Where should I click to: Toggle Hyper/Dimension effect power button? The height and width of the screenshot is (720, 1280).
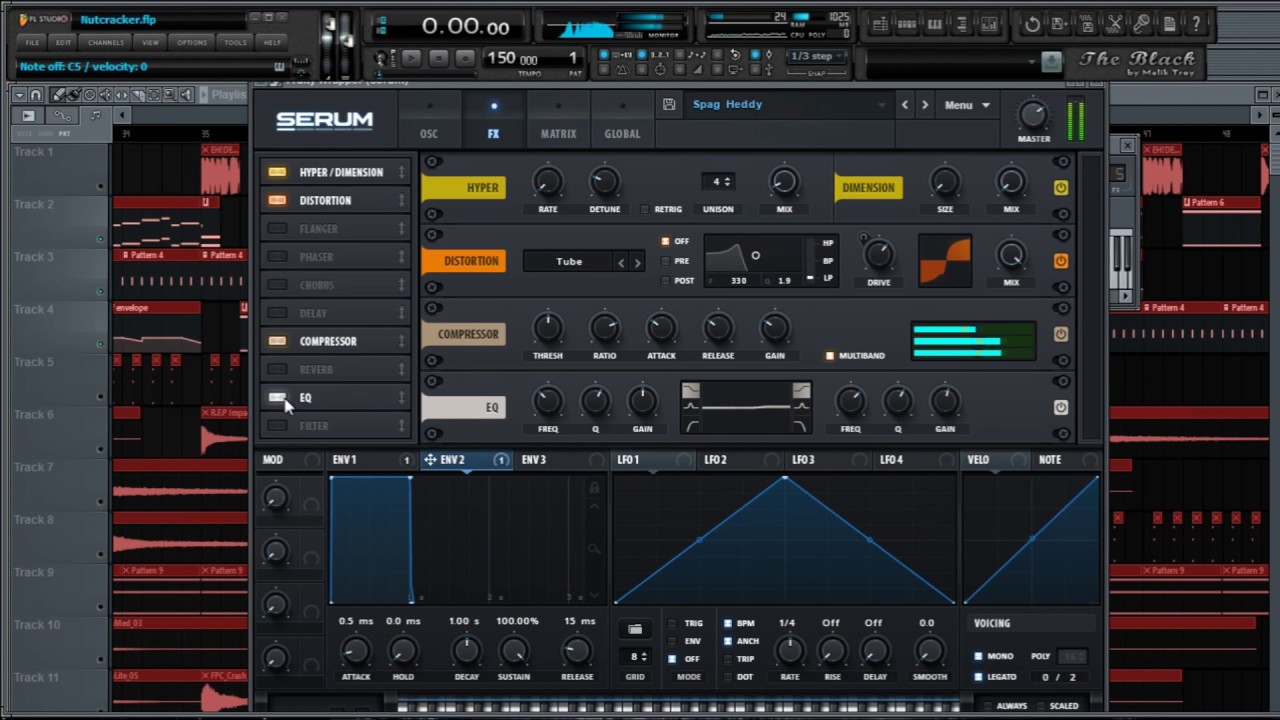click(x=1061, y=187)
